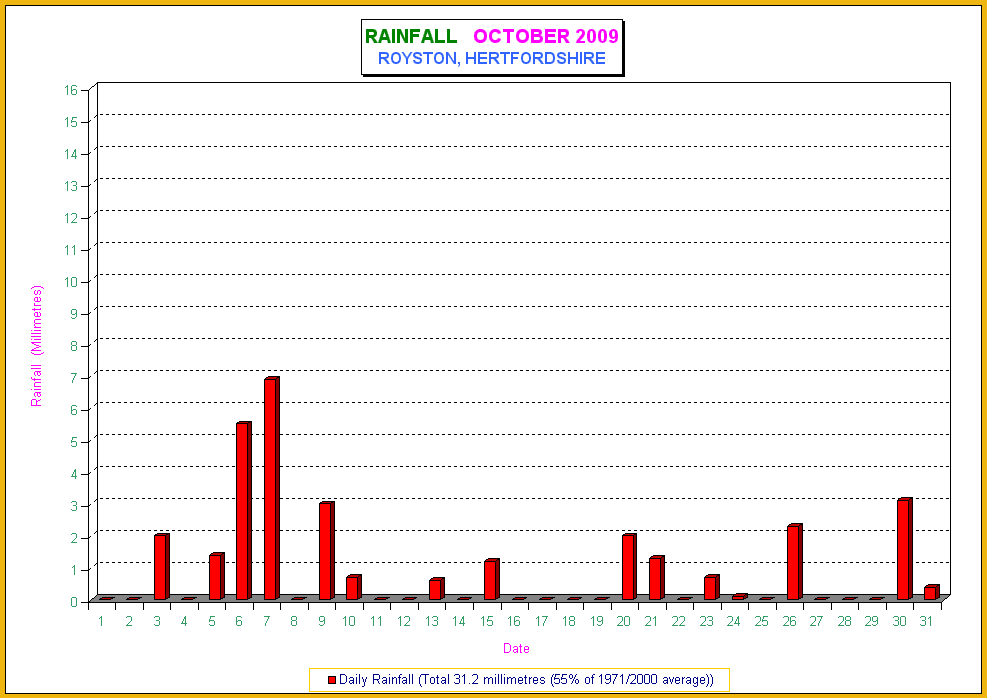Screen dimensions: 987x698
Task: Click the 'Date' x-axis label
Action: pyautogui.click(x=516, y=648)
